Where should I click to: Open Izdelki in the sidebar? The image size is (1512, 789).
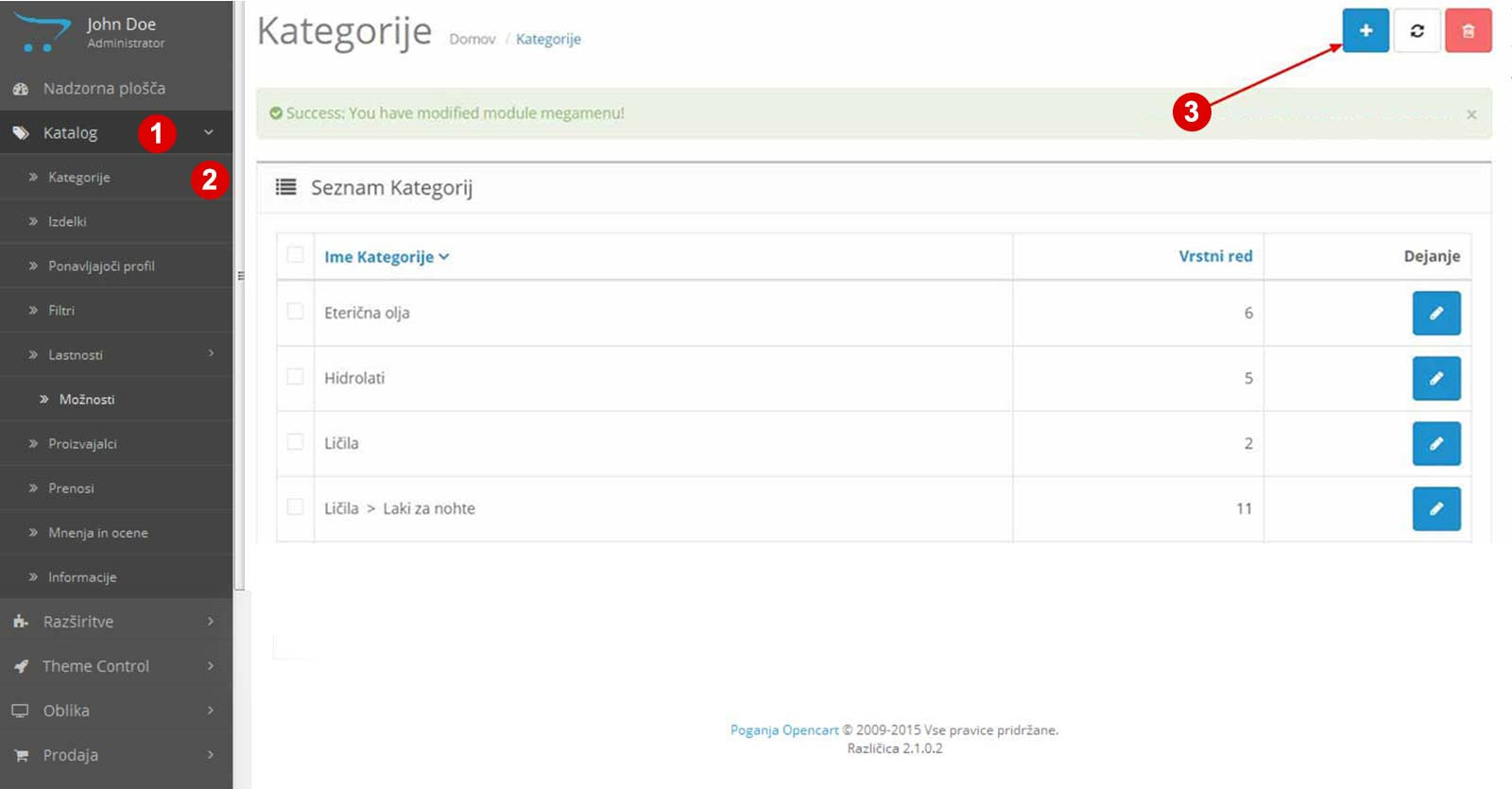click(x=67, y=221)
